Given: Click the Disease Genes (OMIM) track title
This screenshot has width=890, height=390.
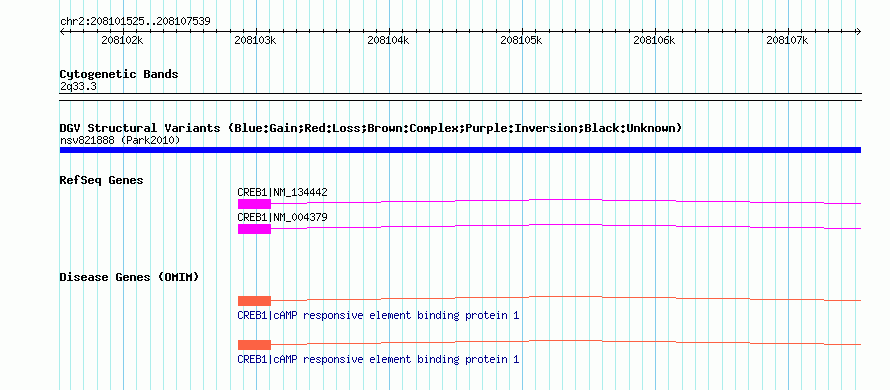Looking at the screenshot, I should [x=129, y=278].
